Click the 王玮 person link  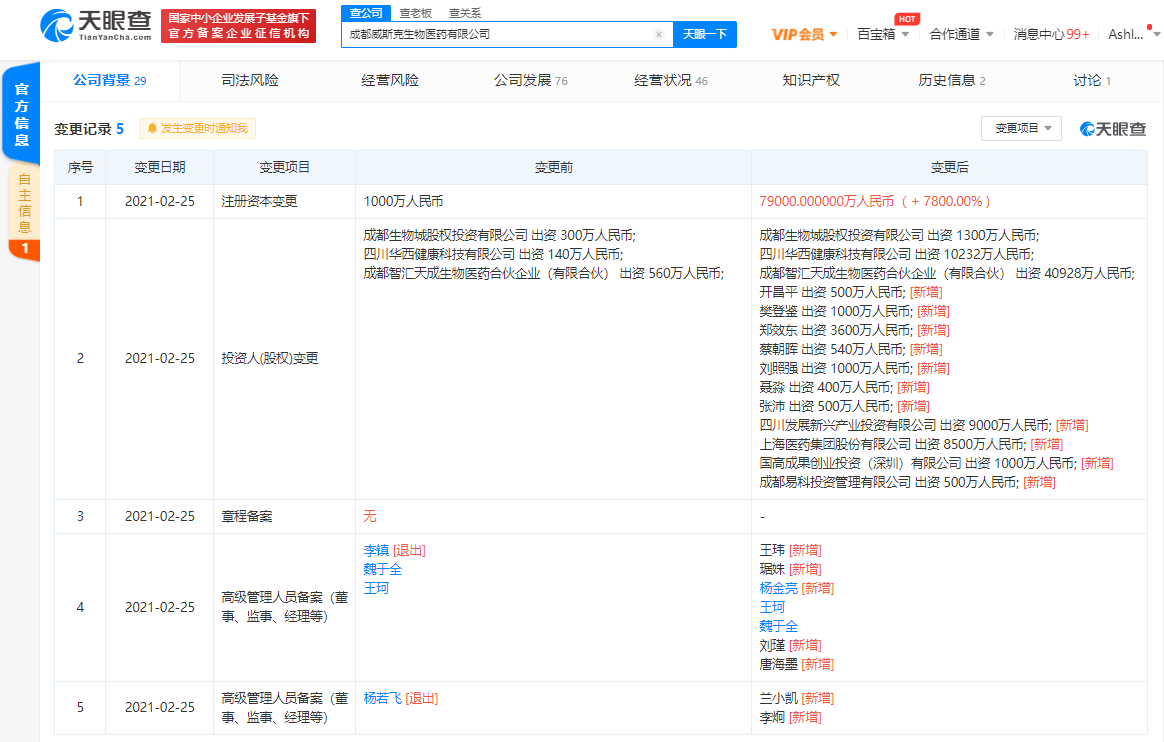(x=770, y=549)
